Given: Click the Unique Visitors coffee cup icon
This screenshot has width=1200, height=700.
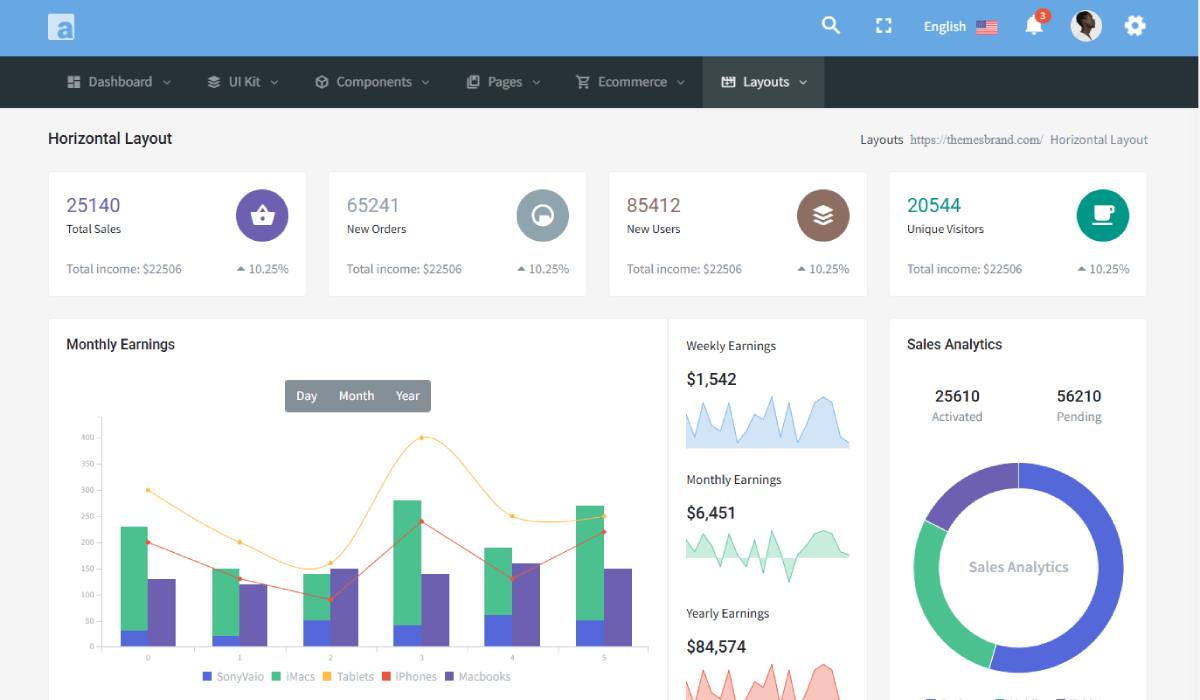Looking at the screenshot, I should [x=1103, y=215].
